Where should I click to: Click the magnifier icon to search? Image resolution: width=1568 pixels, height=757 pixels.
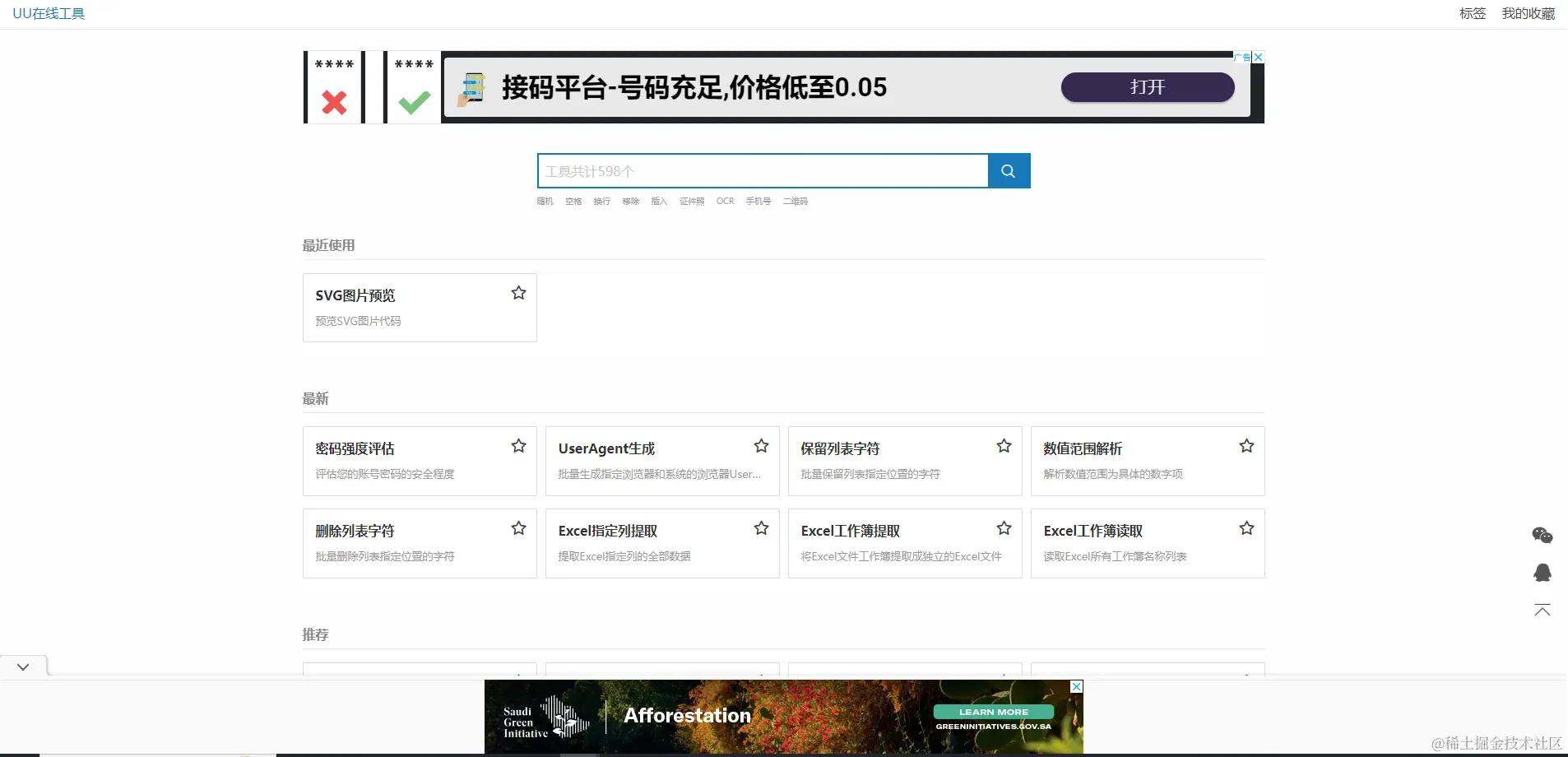coord(1009,170)
